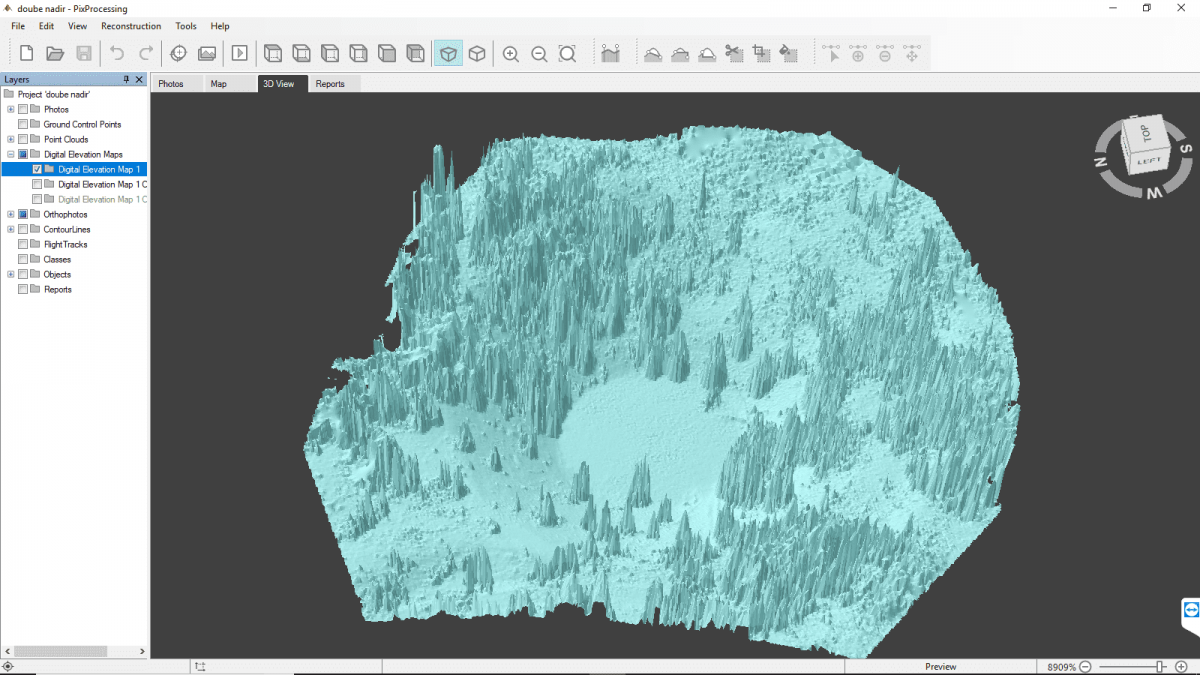Image resolution: width=1200 pixels, height=675 pixels.
Task: Select the ground control point target icon
Action: (x=179, y=53)
